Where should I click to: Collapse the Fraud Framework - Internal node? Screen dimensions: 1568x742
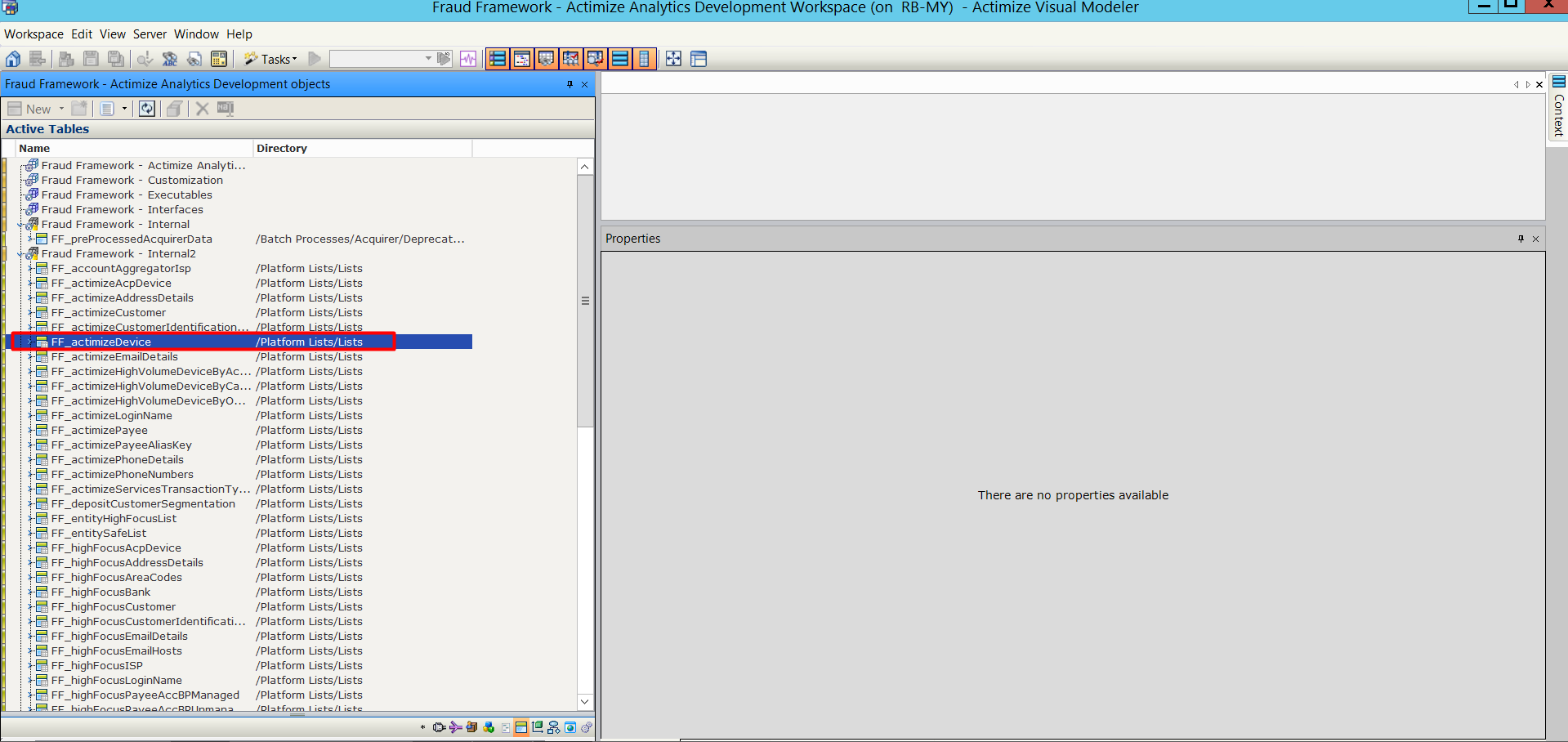(x=20, y=225)
